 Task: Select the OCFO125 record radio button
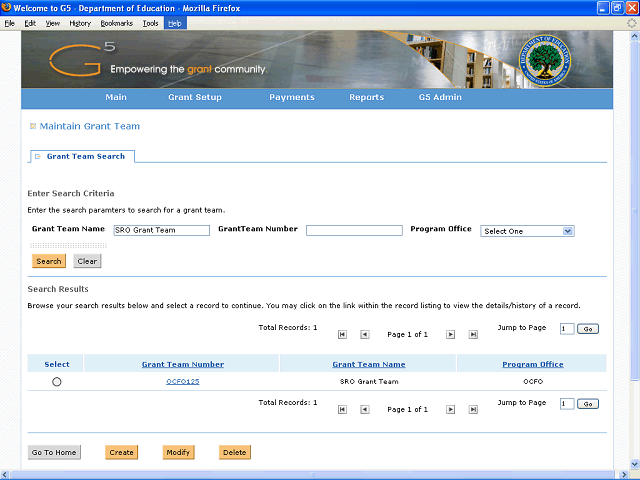point(56,382)
